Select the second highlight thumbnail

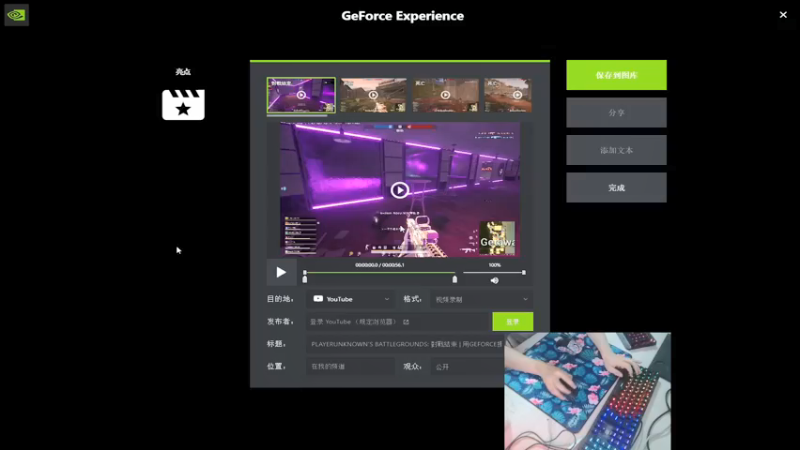tap(373, 95)
